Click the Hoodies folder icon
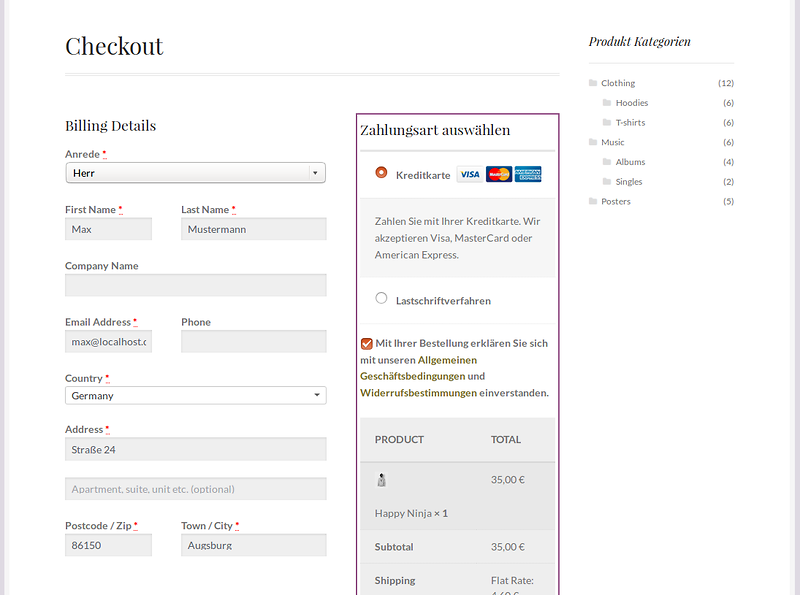Viewport: 800px width, 595px height. [607, 103]
